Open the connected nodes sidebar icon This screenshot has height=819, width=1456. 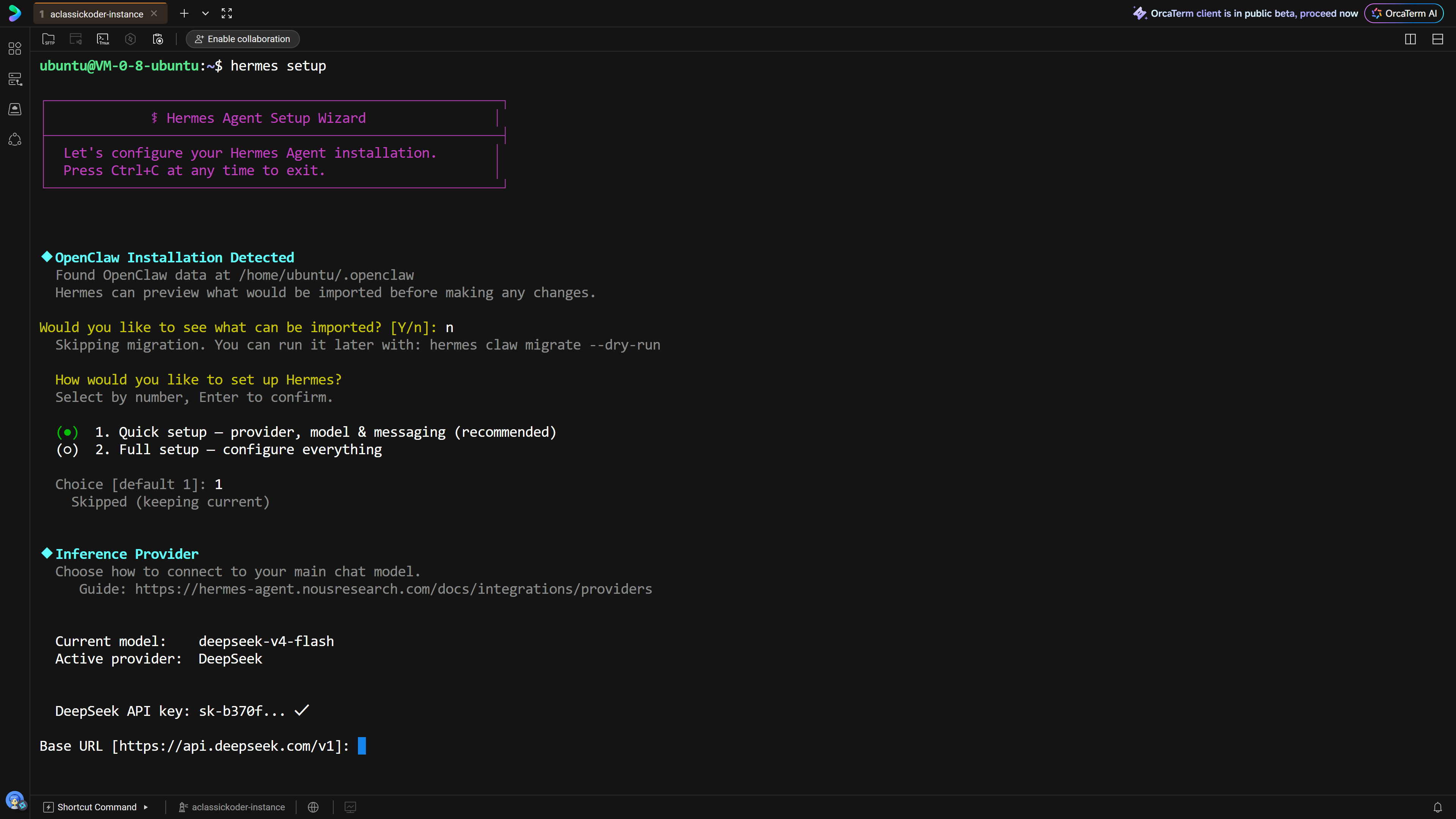click(x=15, y=140)
